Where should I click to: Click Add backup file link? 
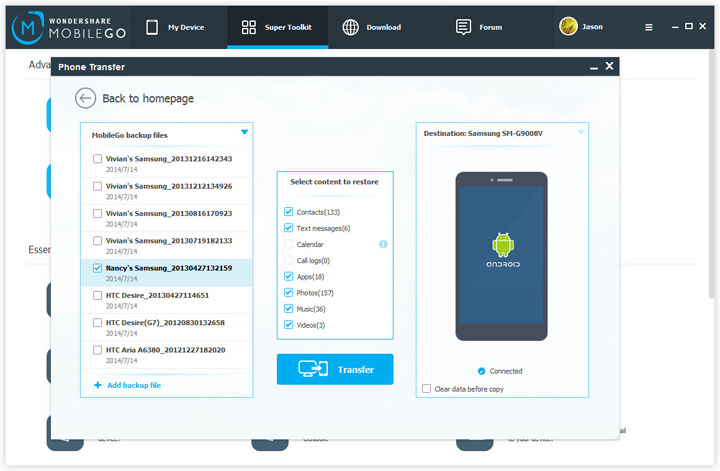tap(134, 385)
